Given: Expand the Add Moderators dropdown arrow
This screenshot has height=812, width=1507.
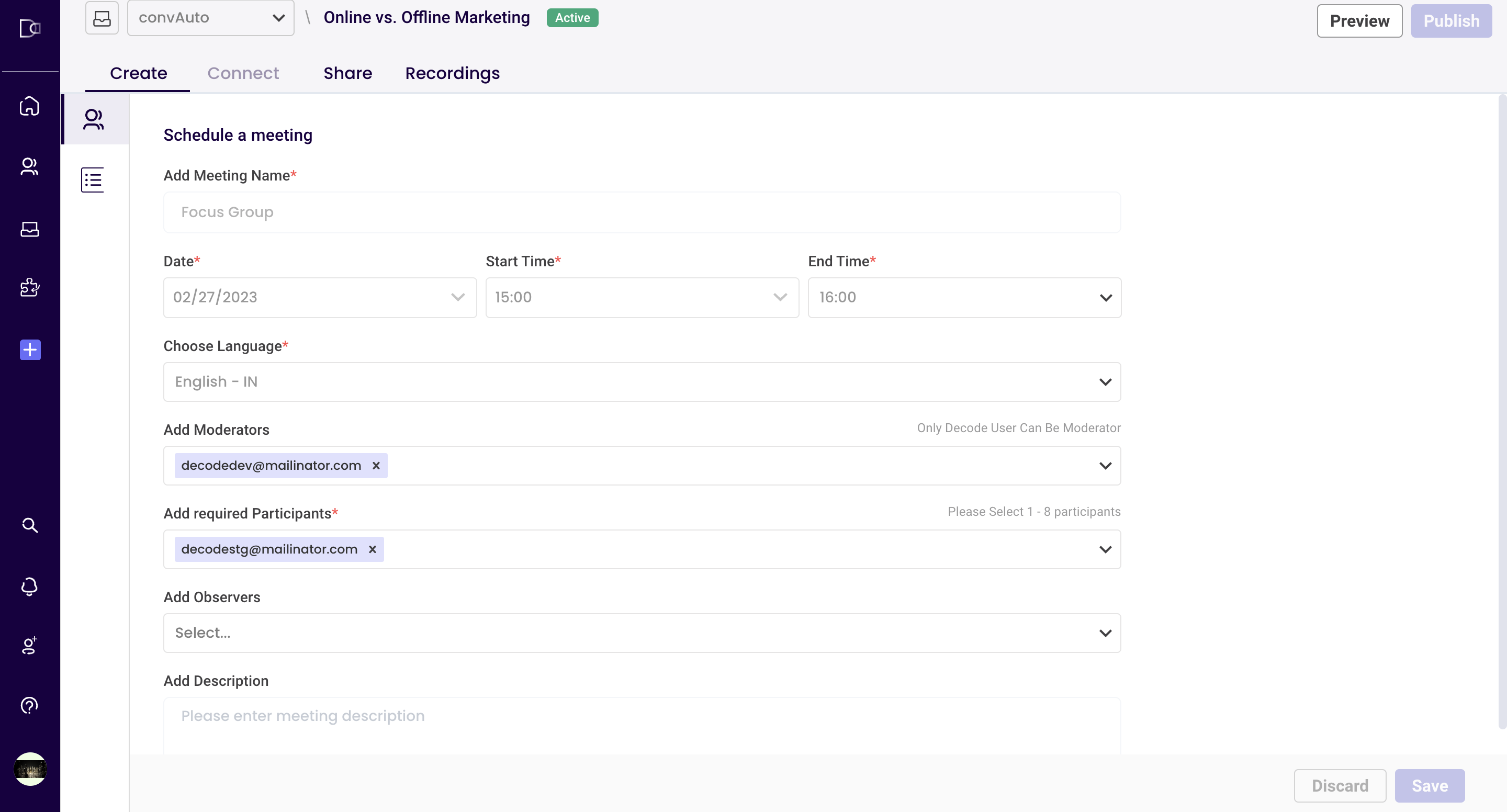Looking at the screenshot, I should click(x=1105, y=465).
